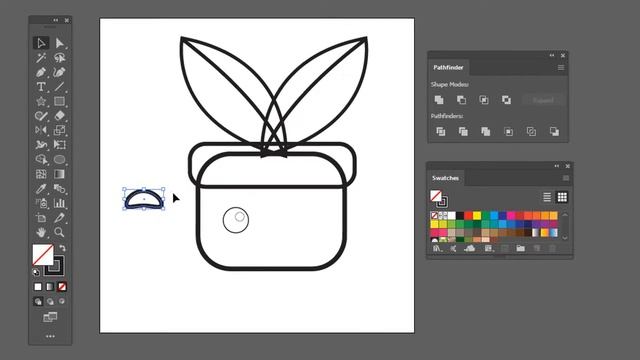The image size is (640, 360).
Task: Pick the Blend tool
Action: pyautogui.click(x=60, y=189)
